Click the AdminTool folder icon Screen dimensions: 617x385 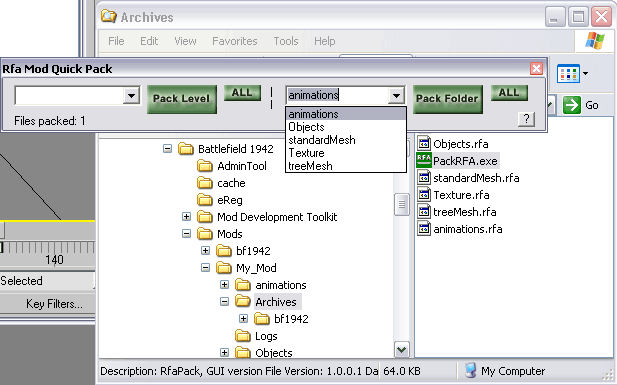[205, 166]
